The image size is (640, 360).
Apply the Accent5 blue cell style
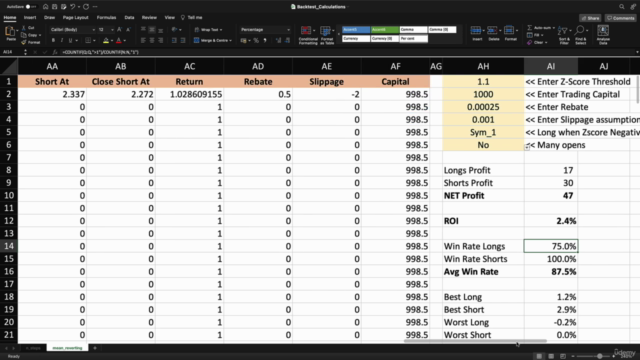[356, 29]
